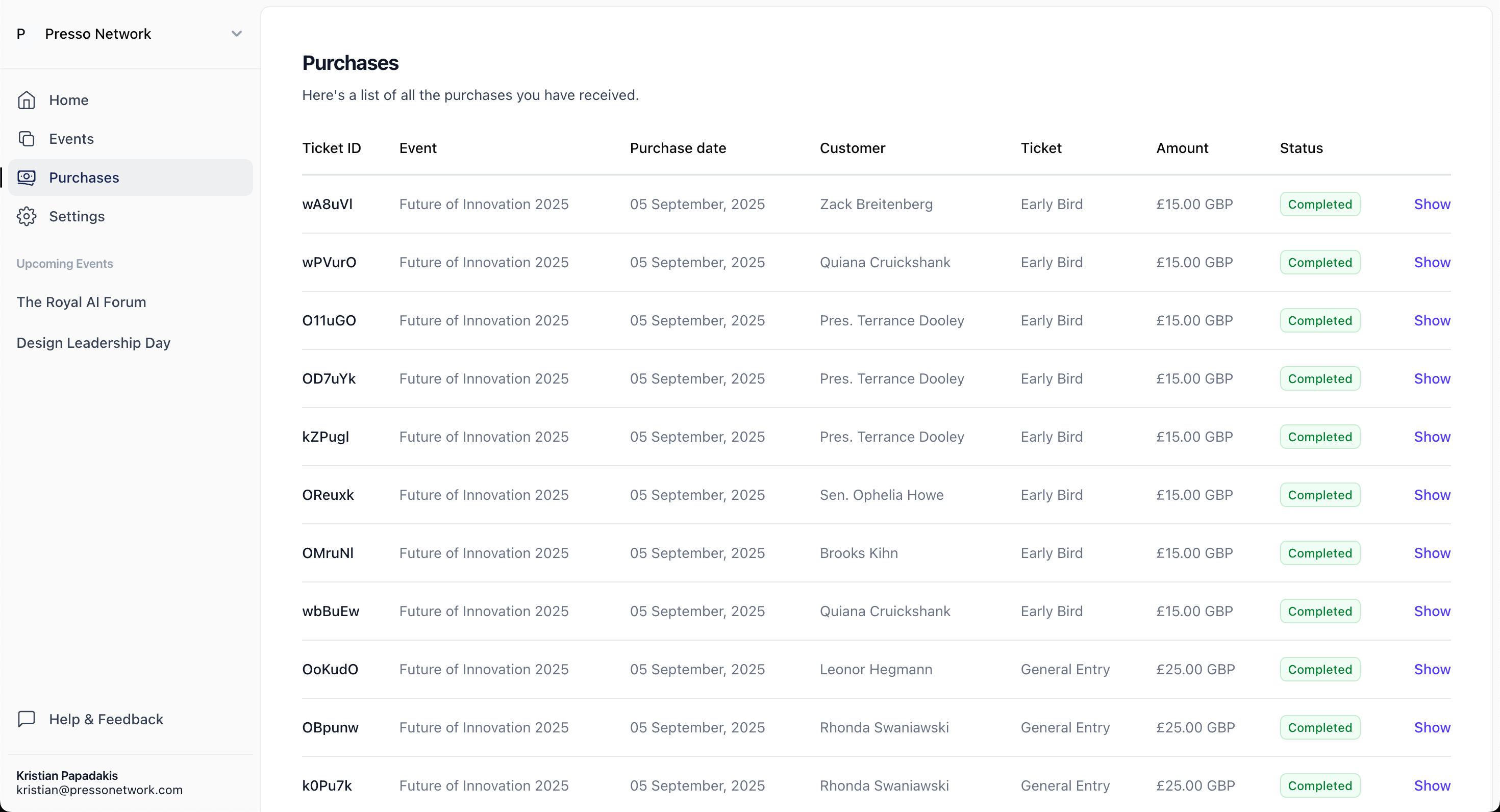Click the Completed badge for Brooks Kihn
1500x812 pixels.
click(x=1319, y=553)
